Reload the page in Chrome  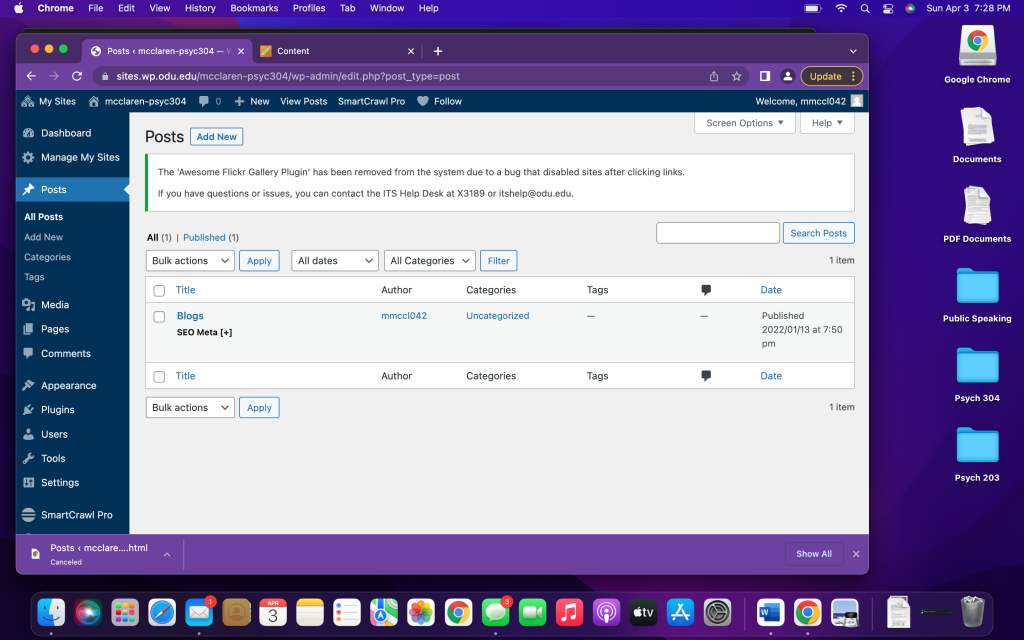[x=76, y=76]
